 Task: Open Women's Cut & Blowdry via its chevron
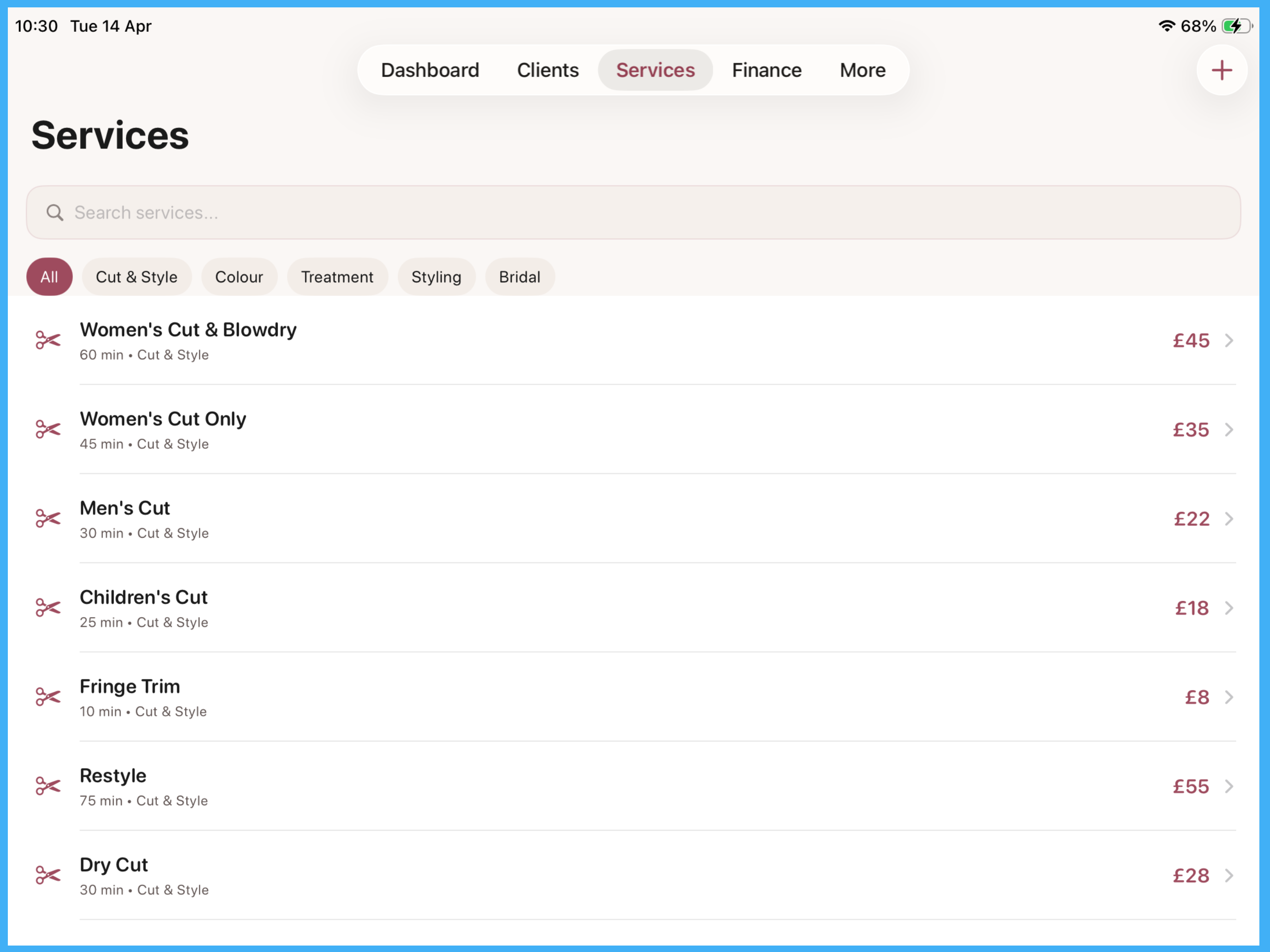point(1228,340)
